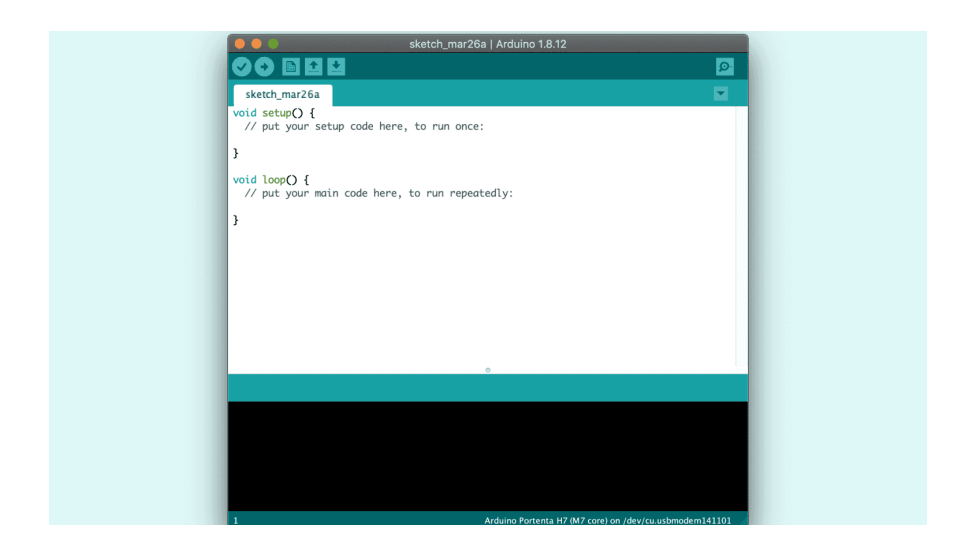The height and width of the screenshot is (553, 969).
Task: Maximize the window using the green button
Action: (273, 44)
